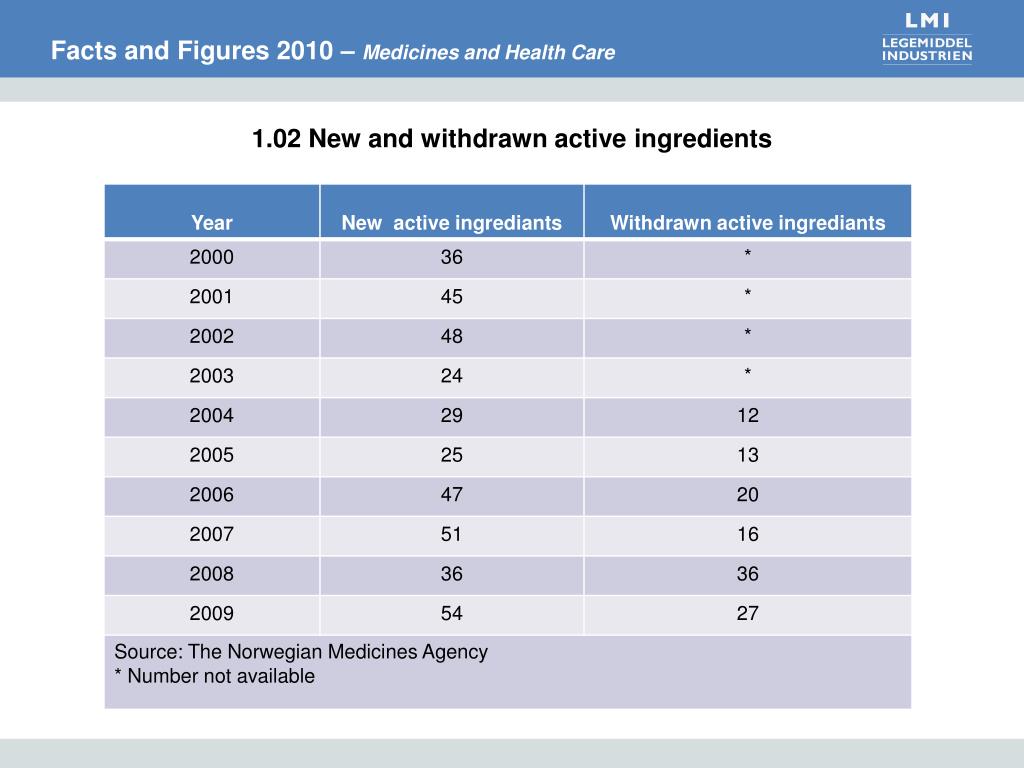This screenshot has height=768, width=1024.
Task: Click the withdrawn asterisk in the 2003 row
Action: pyautogui.click(x=748, y=372)
